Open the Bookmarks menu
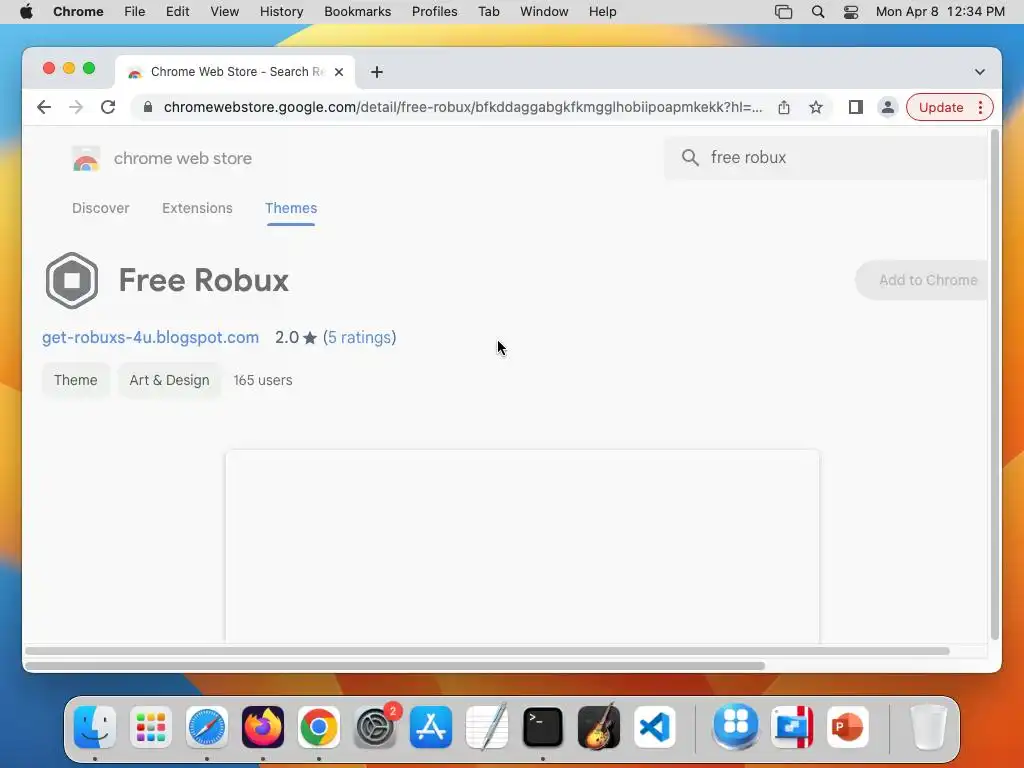This screenshot has width=1024, height=768. click(x=357, y=12)
